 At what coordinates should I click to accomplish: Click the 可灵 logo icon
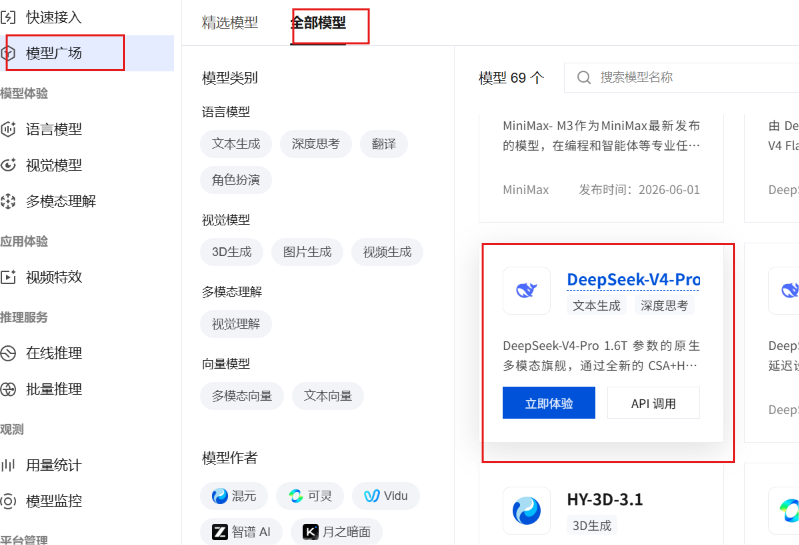pyautogui.click(x=296, y=496)
